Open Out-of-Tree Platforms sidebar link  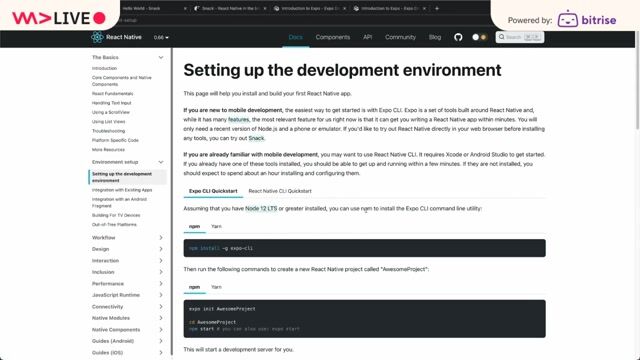coord(114,224)
